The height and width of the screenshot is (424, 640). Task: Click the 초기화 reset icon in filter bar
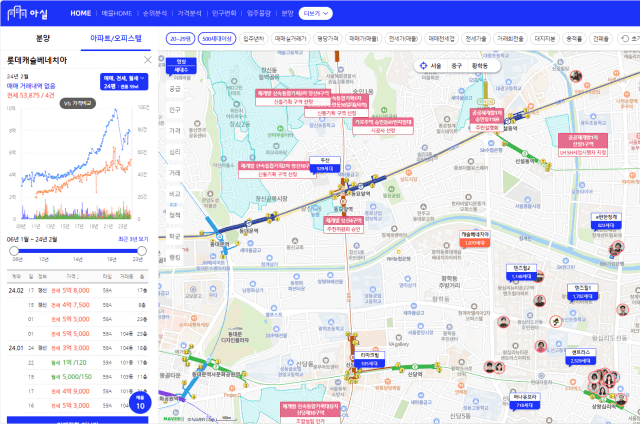(x=625, y=38)
